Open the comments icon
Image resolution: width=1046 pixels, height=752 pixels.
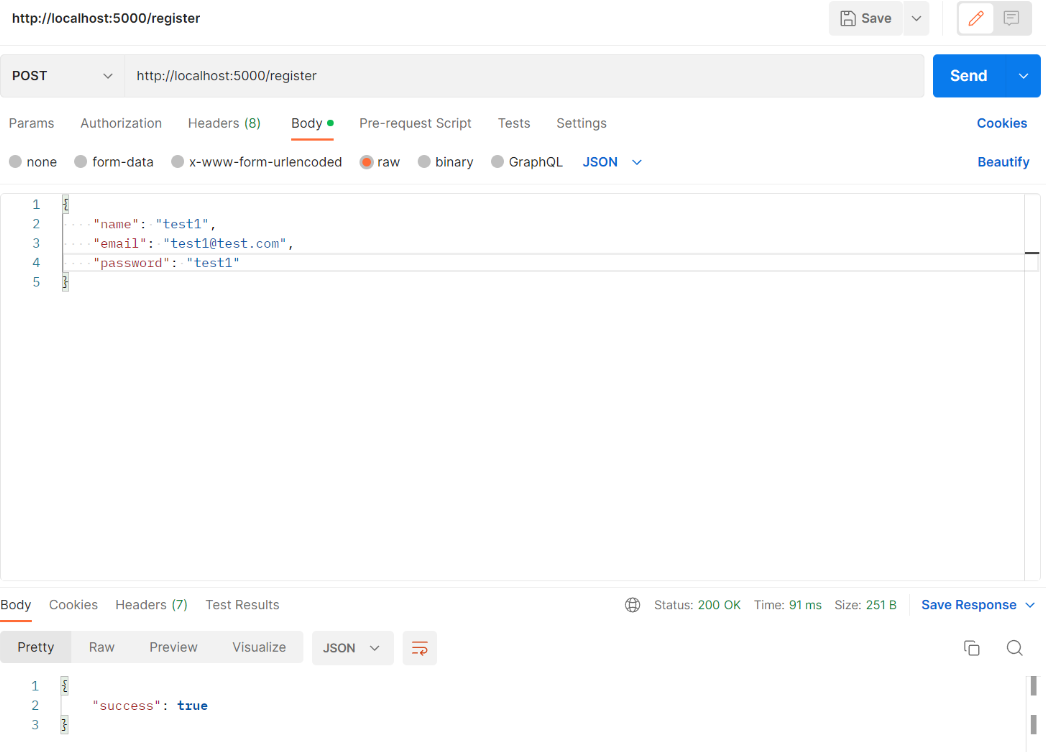click(x=1011, y=19)
